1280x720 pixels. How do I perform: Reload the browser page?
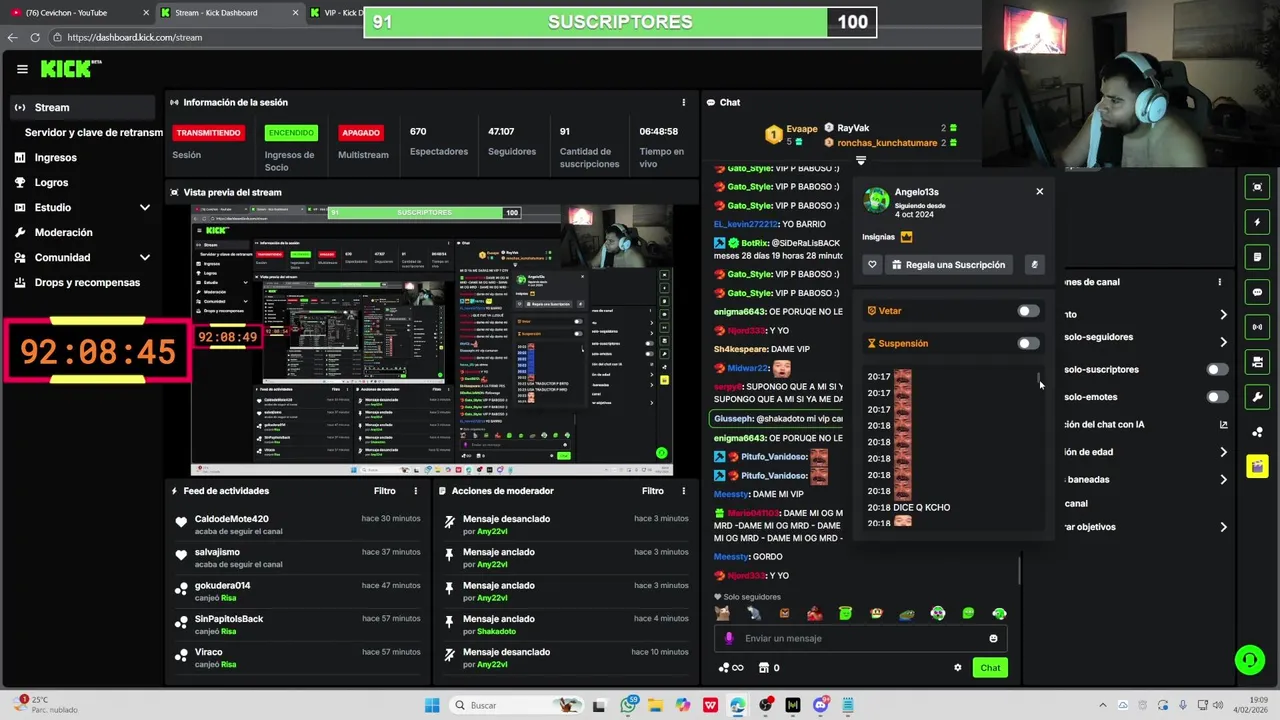point(35,37)
